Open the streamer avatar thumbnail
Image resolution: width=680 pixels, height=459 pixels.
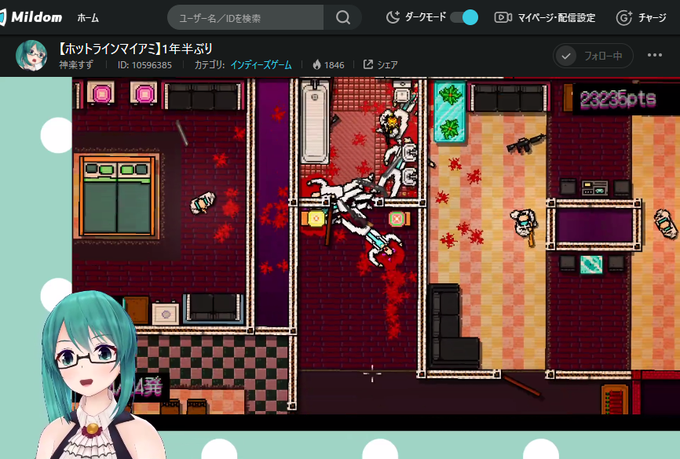(31, 55)
